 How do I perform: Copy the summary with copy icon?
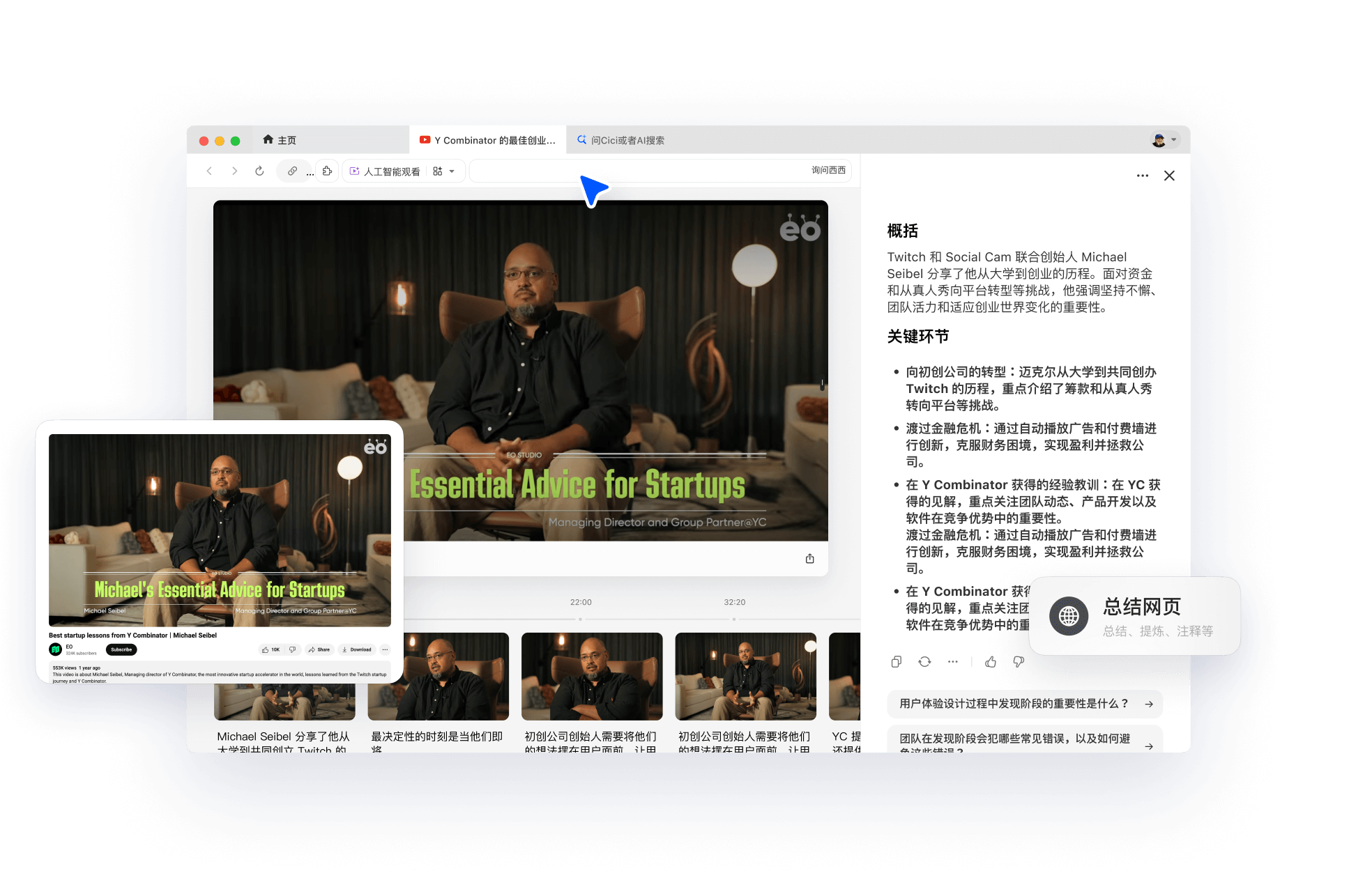pyautogui.click(x=897, y=662)
